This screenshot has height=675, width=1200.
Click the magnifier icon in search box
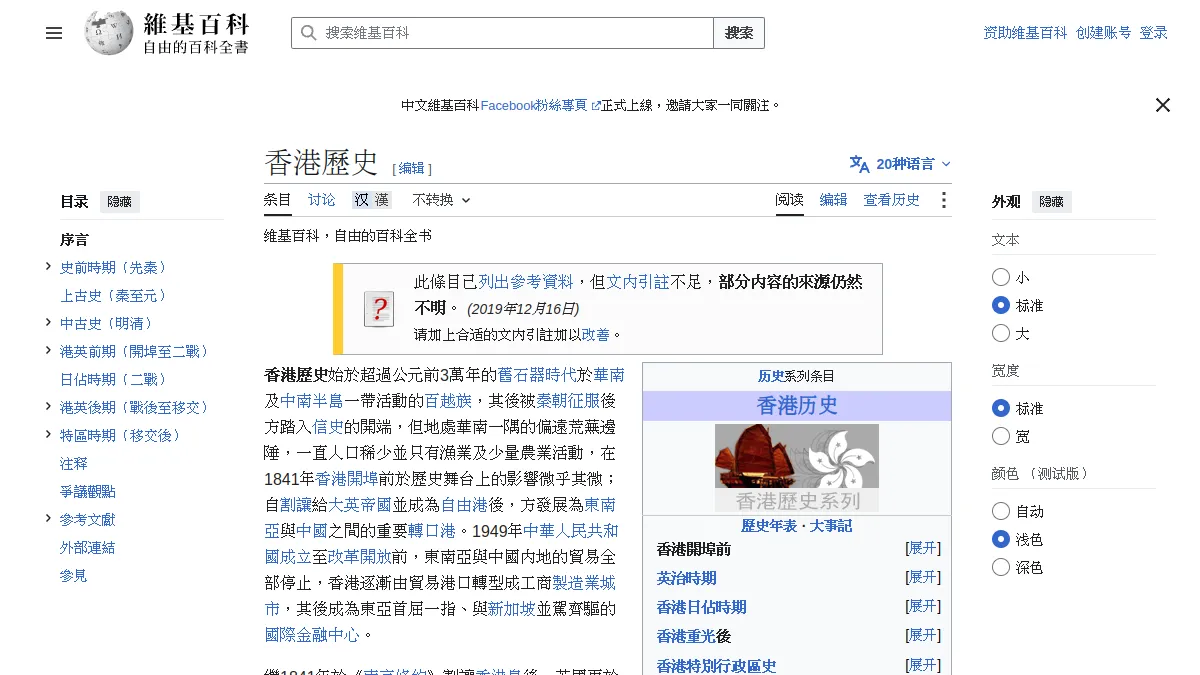308,33
